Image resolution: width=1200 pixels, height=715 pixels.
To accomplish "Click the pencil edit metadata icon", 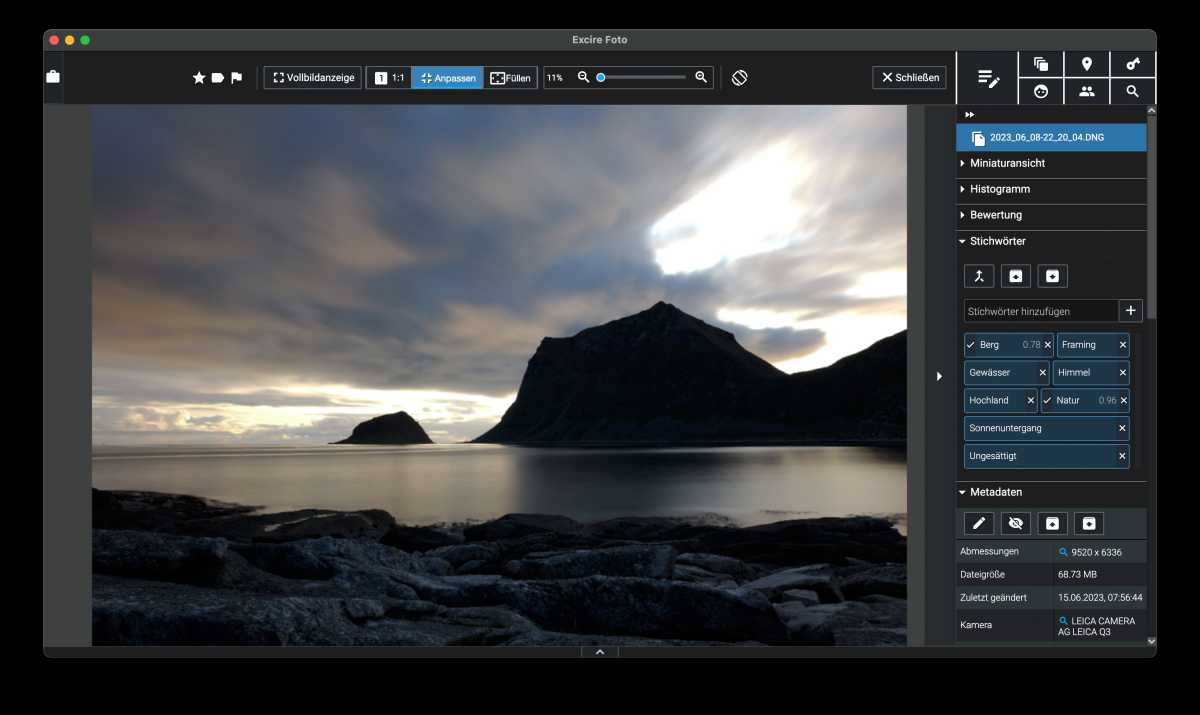I will 979,523.
